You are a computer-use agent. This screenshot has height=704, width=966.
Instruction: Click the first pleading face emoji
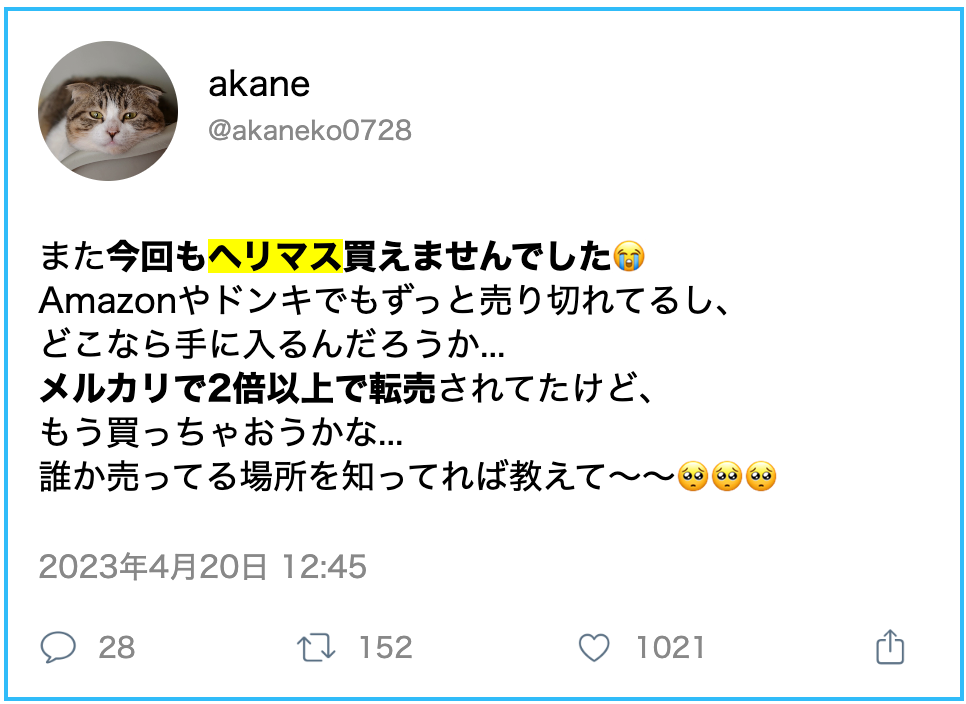(x=693, y=476)
